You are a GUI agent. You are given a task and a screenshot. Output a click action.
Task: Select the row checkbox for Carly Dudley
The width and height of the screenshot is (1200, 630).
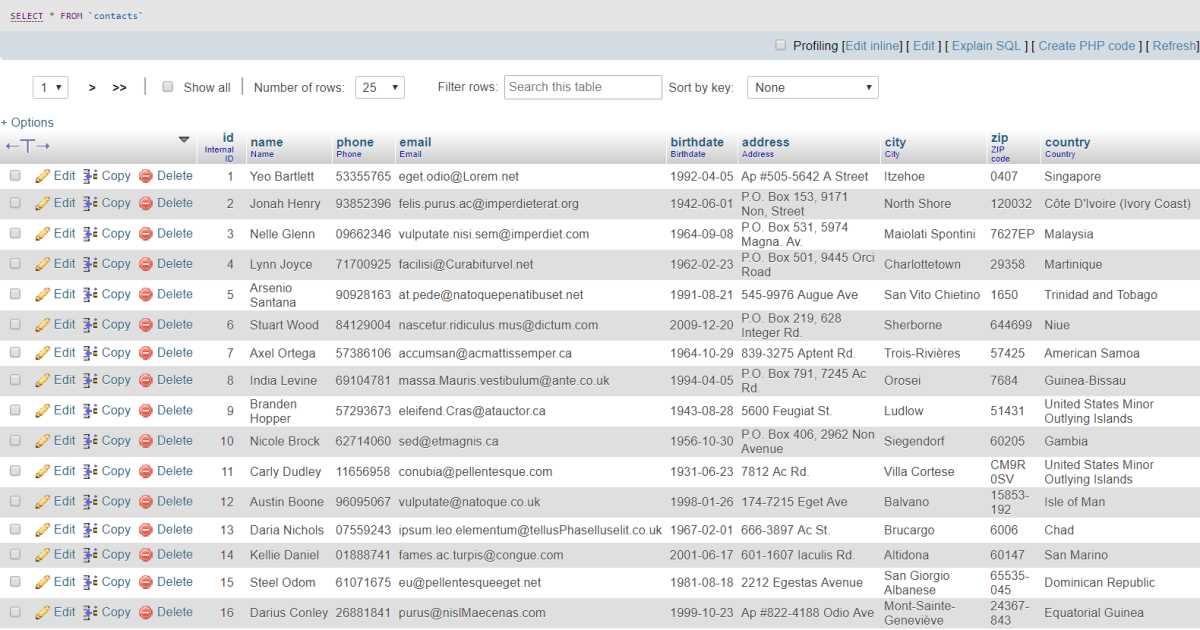(x=15, y=471)
